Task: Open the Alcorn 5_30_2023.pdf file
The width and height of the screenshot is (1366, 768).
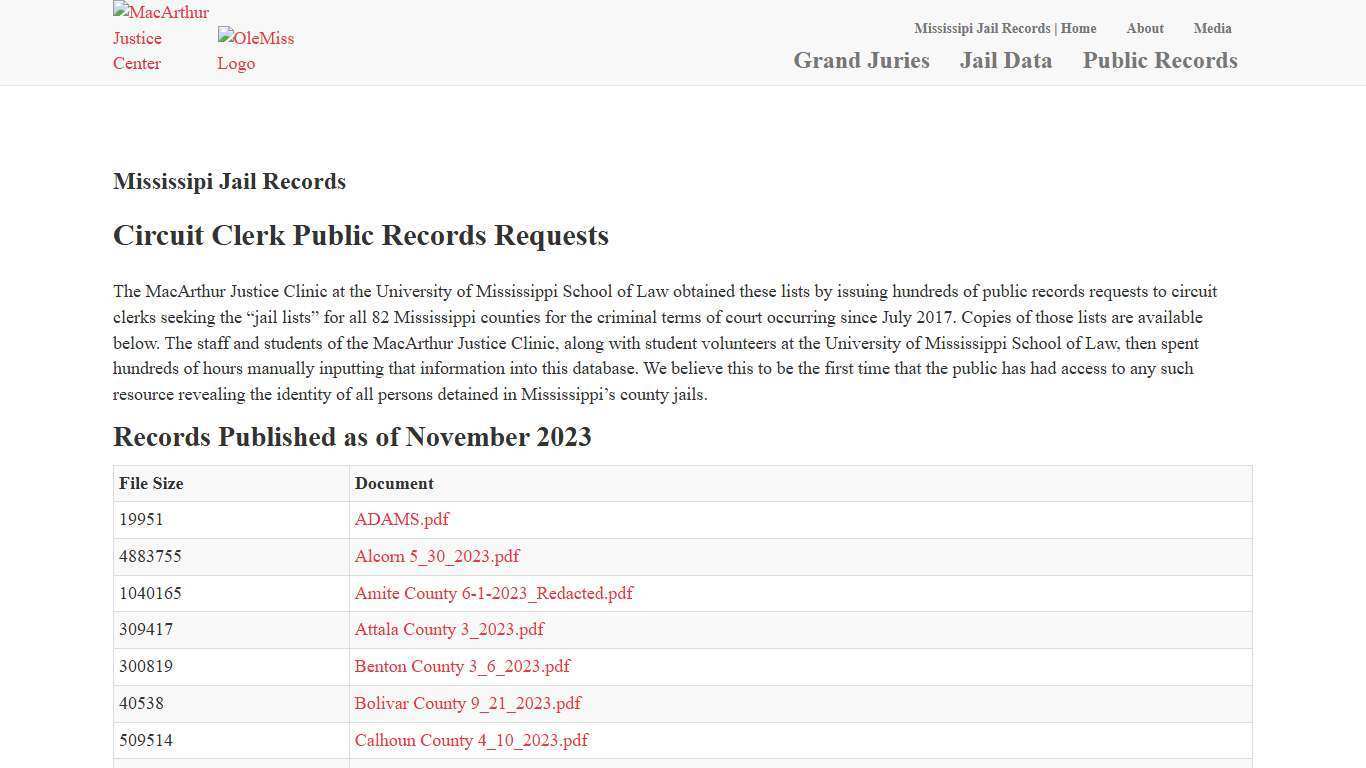Action: click(x=437, y=556)
